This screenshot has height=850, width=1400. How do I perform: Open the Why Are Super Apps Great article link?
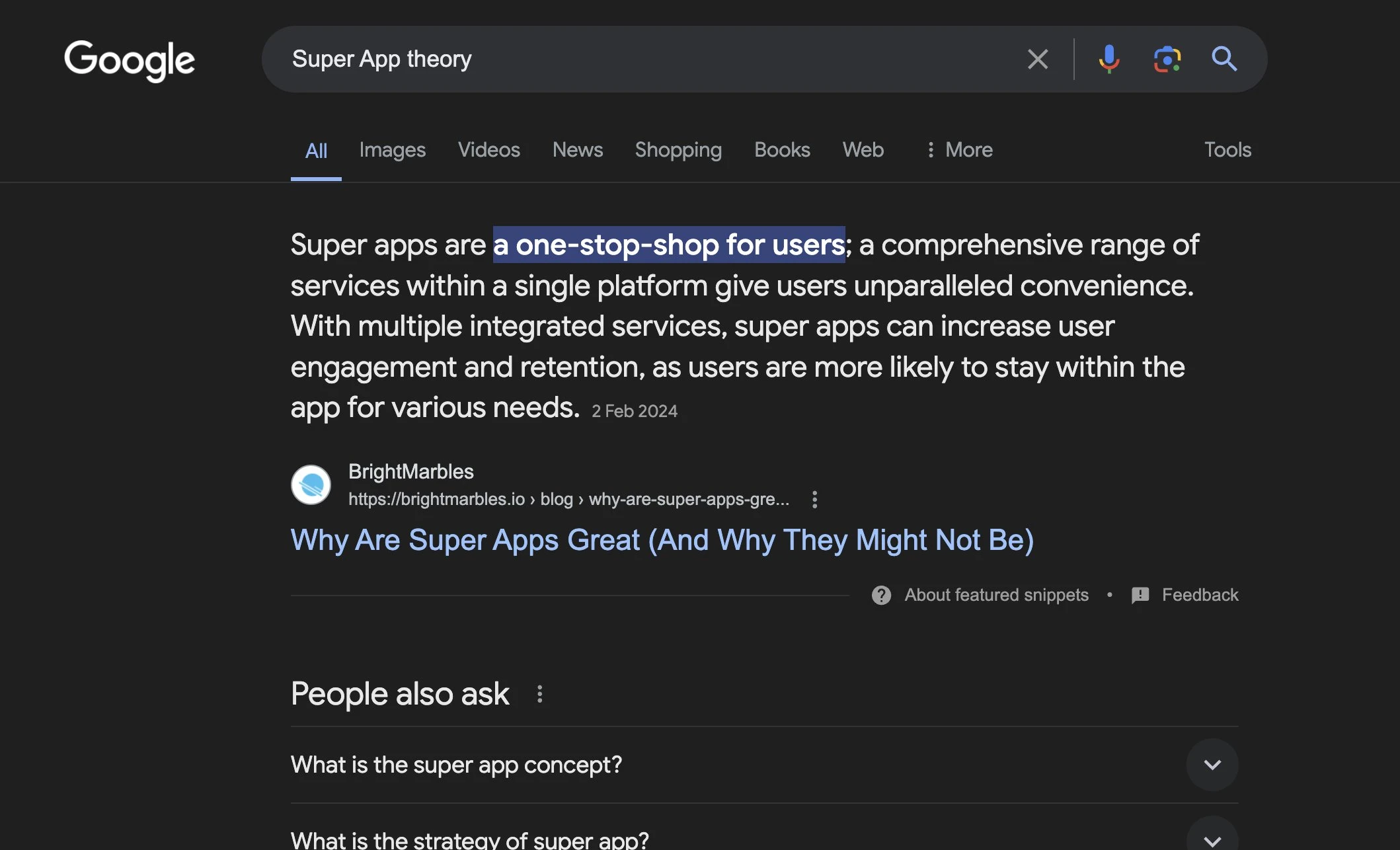click(x=662, y=540)
